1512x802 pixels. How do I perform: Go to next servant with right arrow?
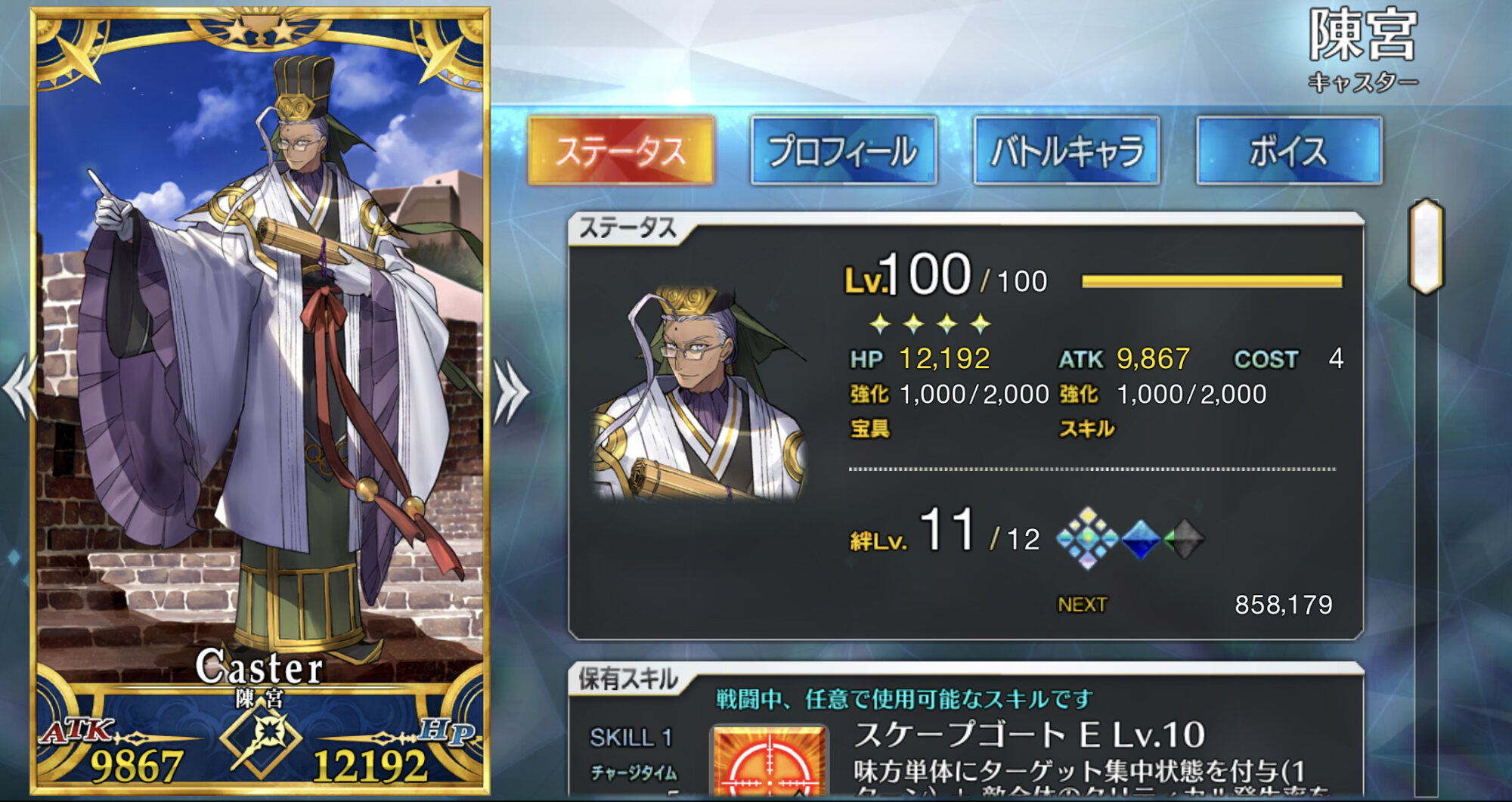(512, 391)
